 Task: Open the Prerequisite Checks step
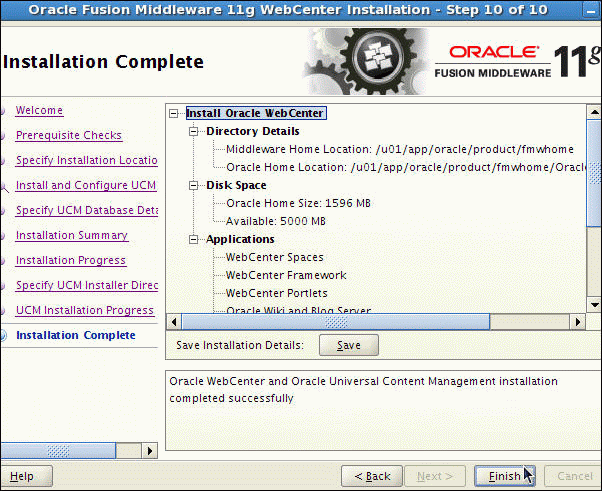pyautogui.click(x=69, y=135)
